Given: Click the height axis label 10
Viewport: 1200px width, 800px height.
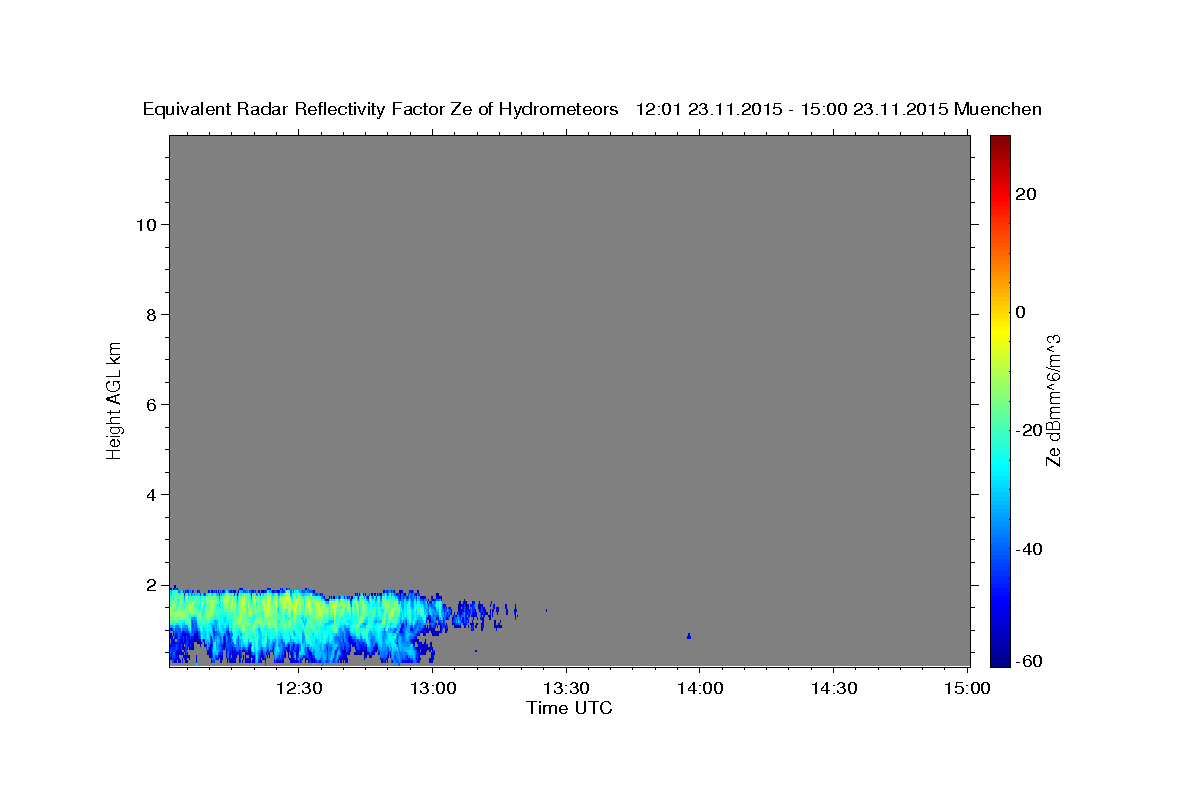Looking at the screenshot, I should (x=146, y=224).
